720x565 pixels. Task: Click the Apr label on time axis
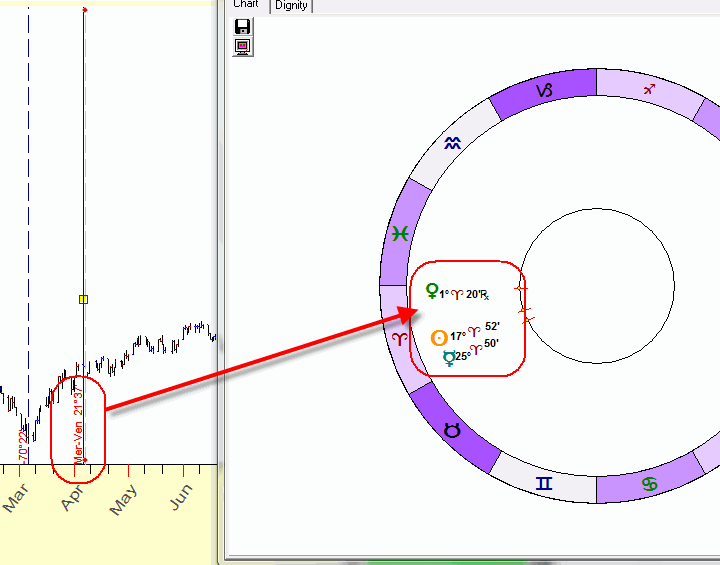click(73, 500)
